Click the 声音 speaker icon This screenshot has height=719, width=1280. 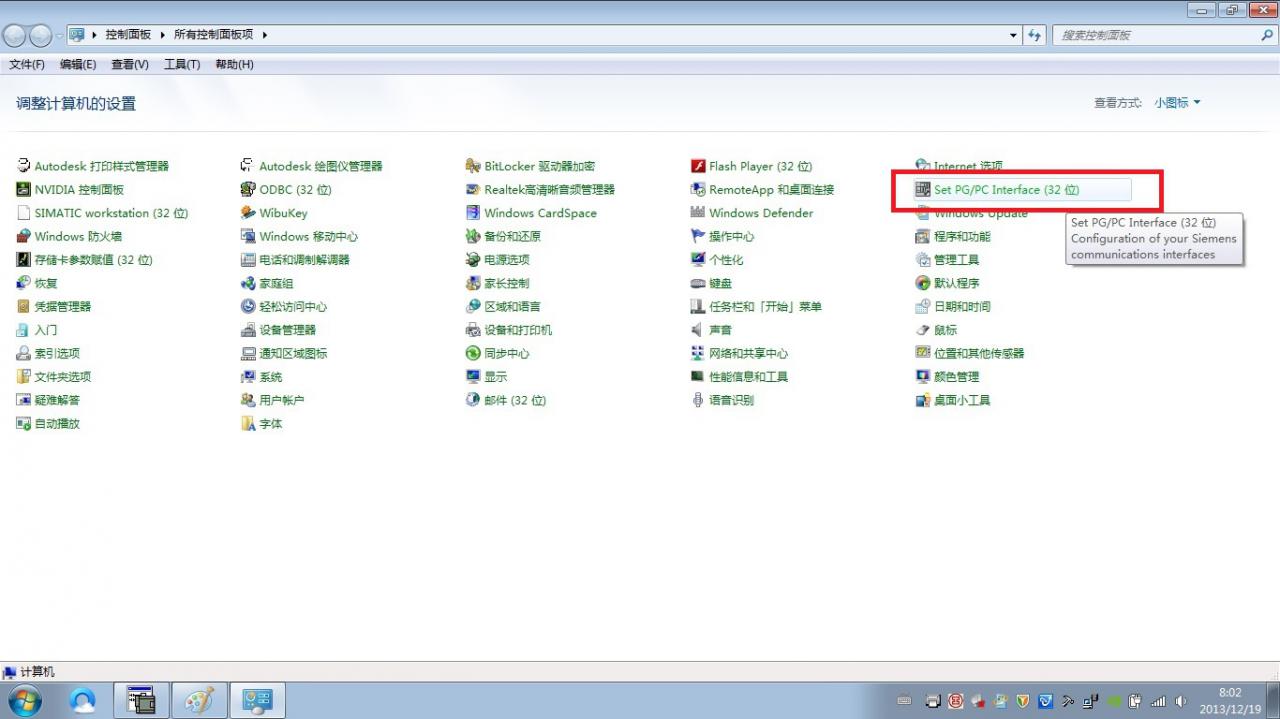coord(699,330)
